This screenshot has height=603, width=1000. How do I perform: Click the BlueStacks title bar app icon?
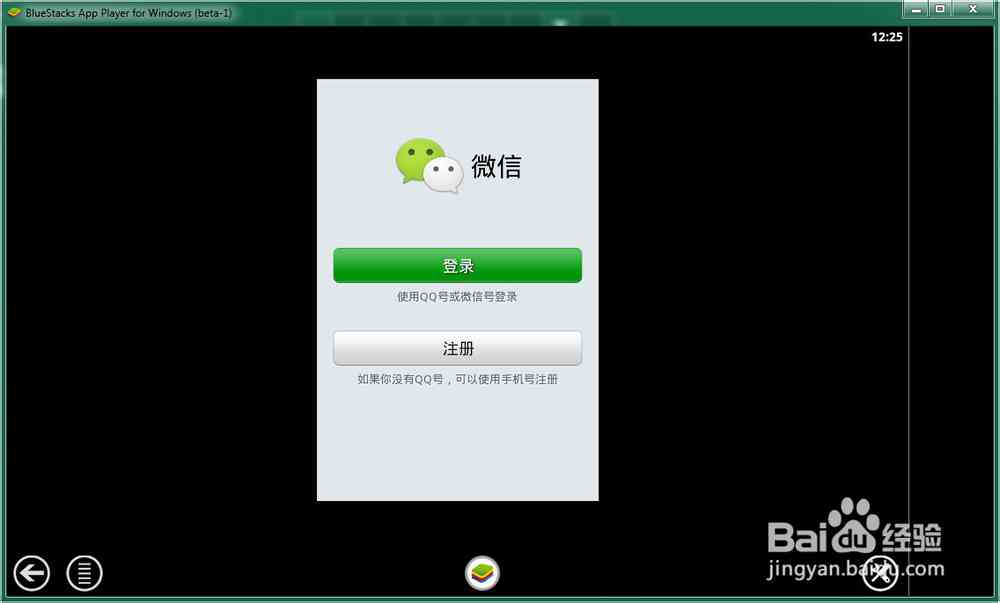pos(14,12)
